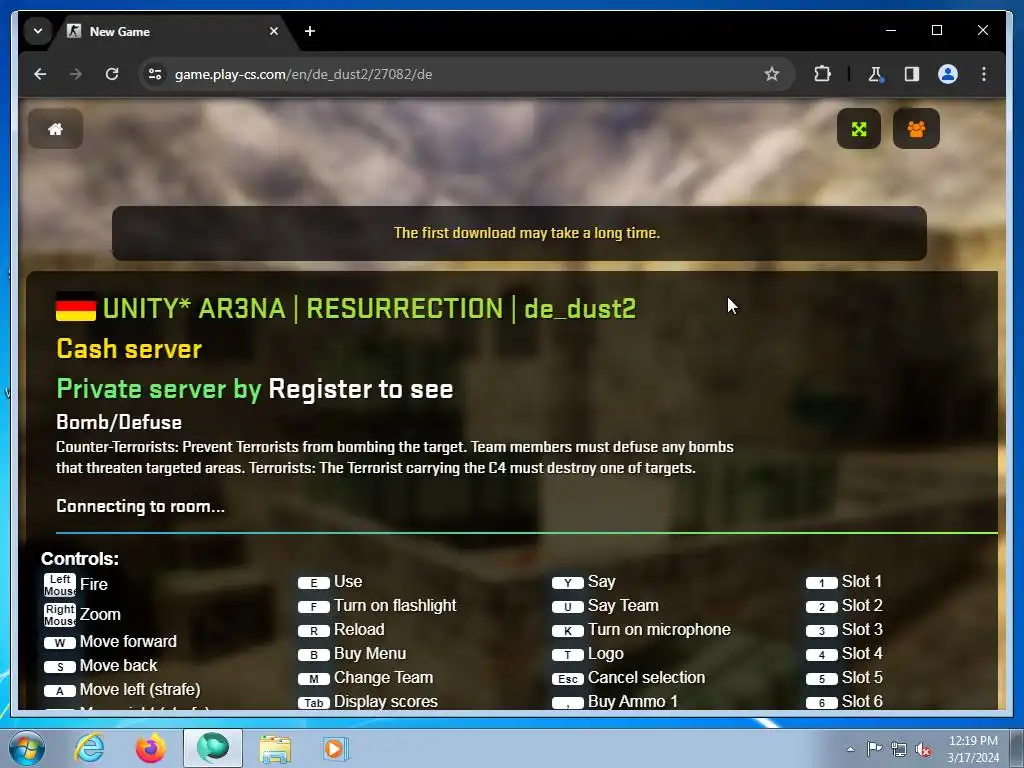
Task: Open File Explorer from the taskbar
Action: [x=275, y=748]
